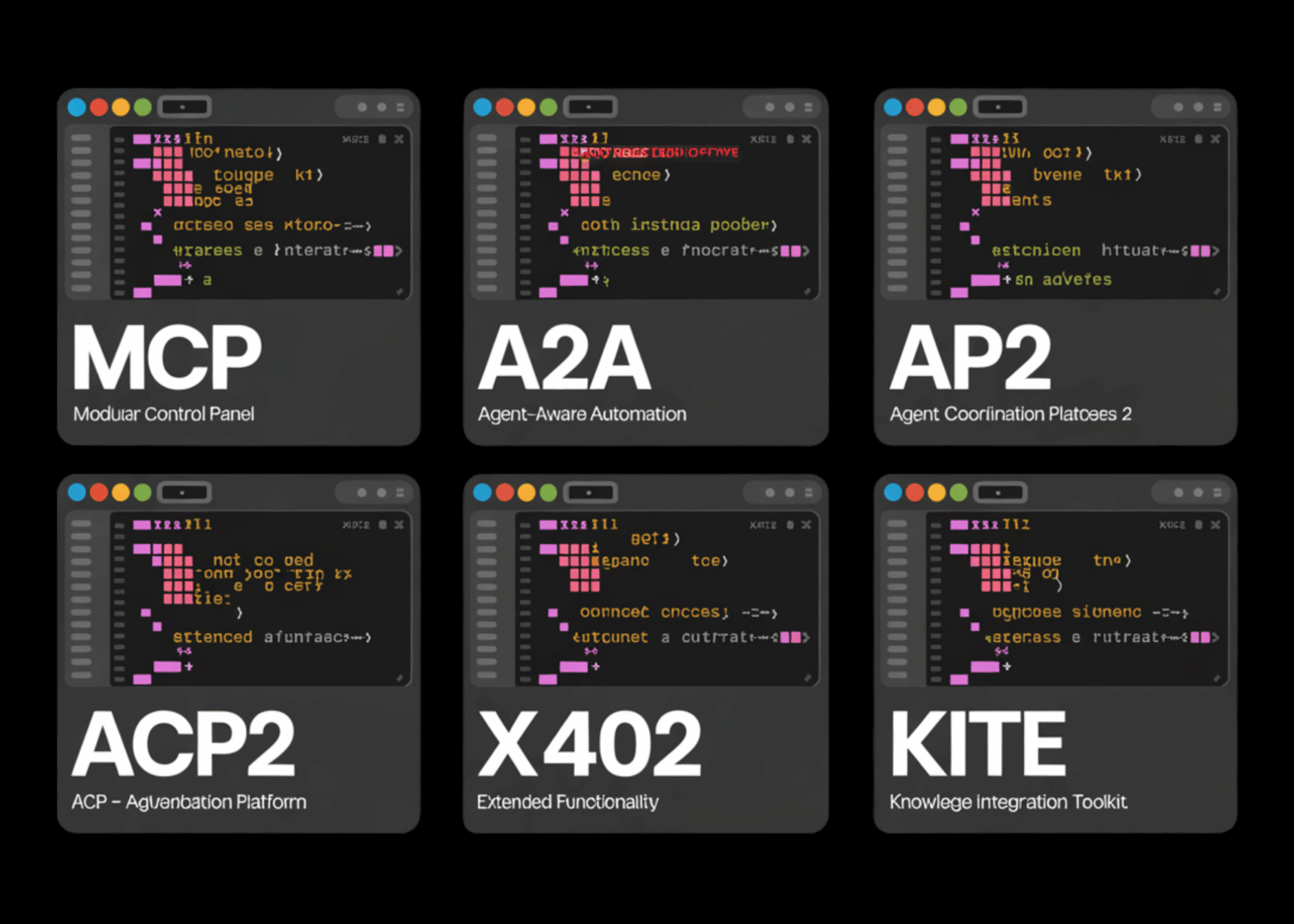Screen dimensions: 1294x924
Task: Click the blue dot in the KITE window
Action: pyautogui.click(x=893, y=492)
